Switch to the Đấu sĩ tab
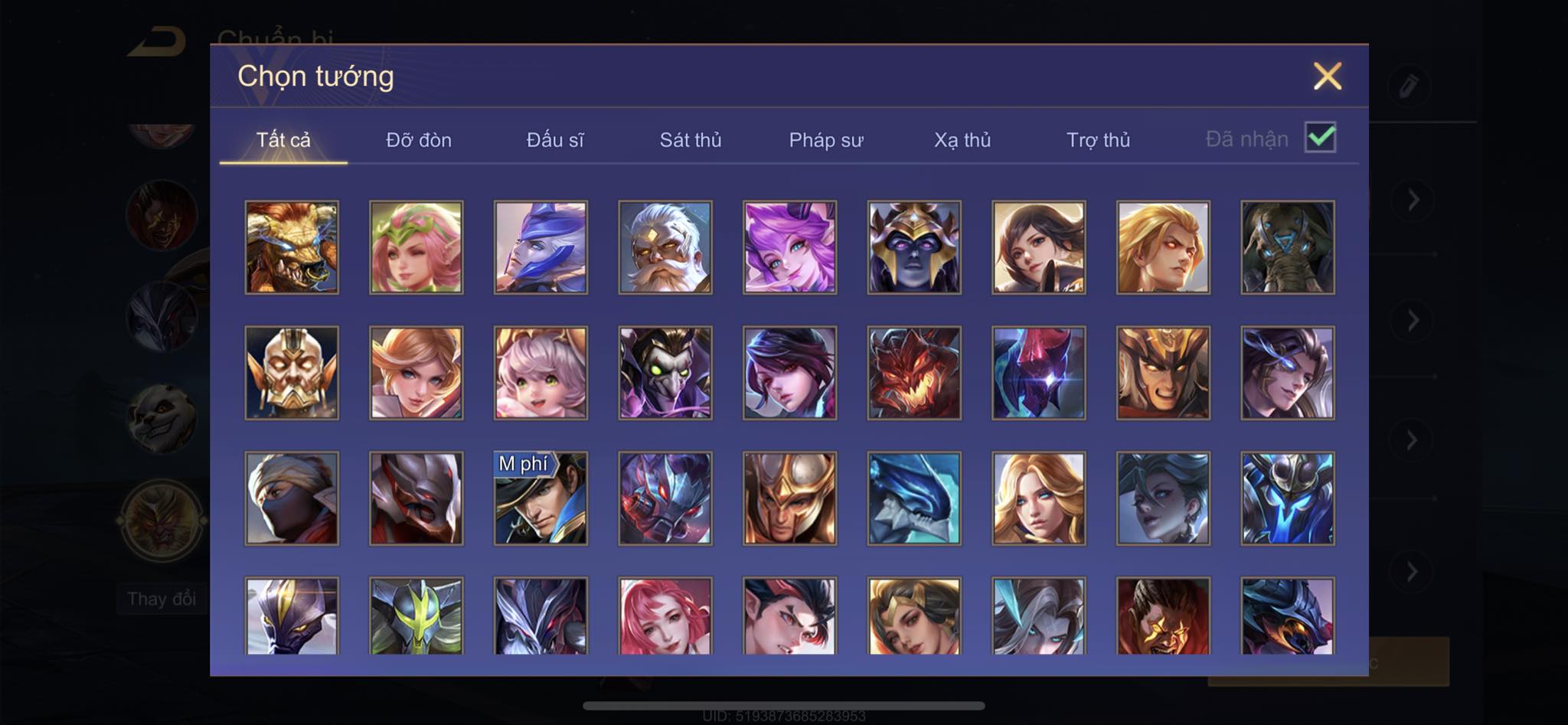 tap(555, 140)
